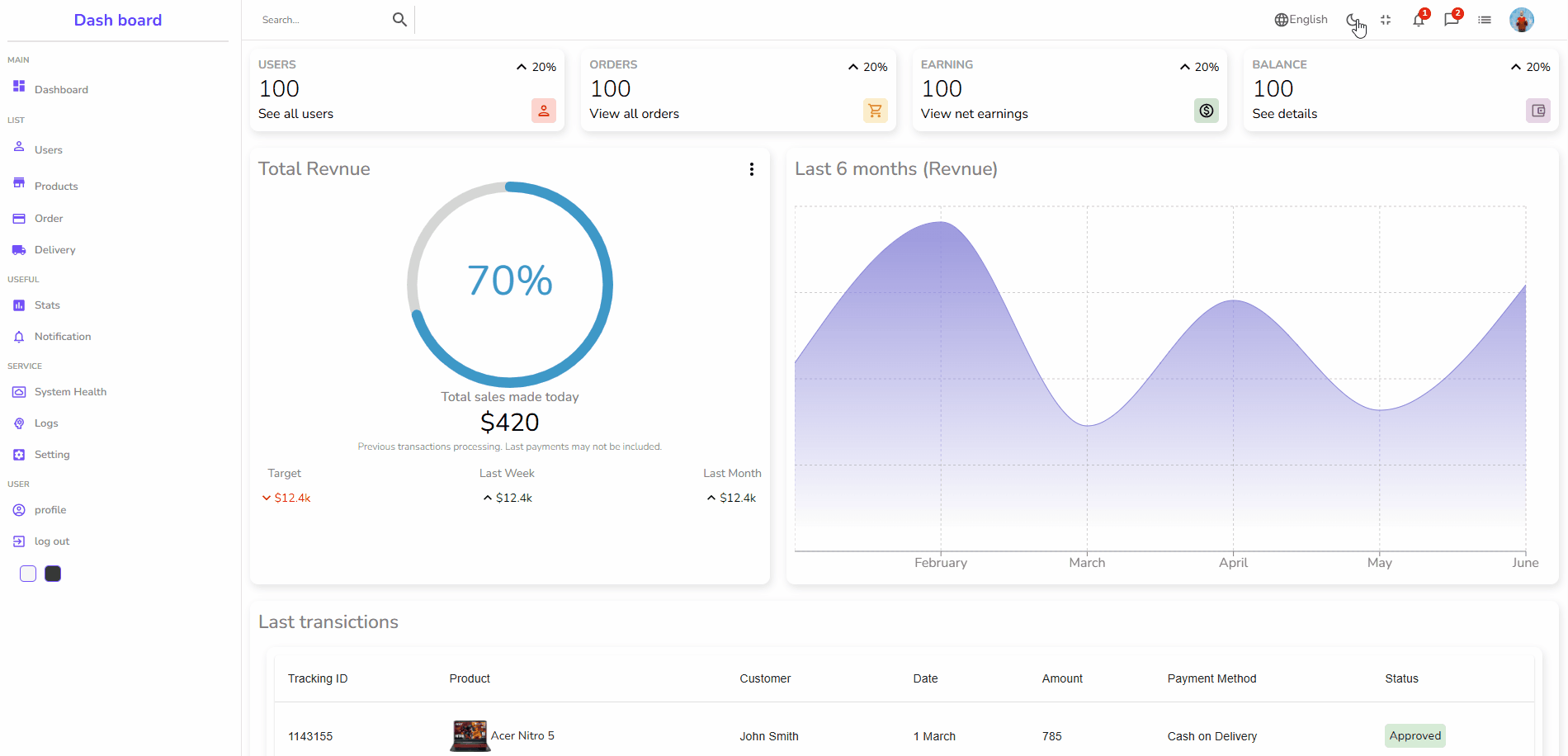Click the Last Week up arrow

488,498
